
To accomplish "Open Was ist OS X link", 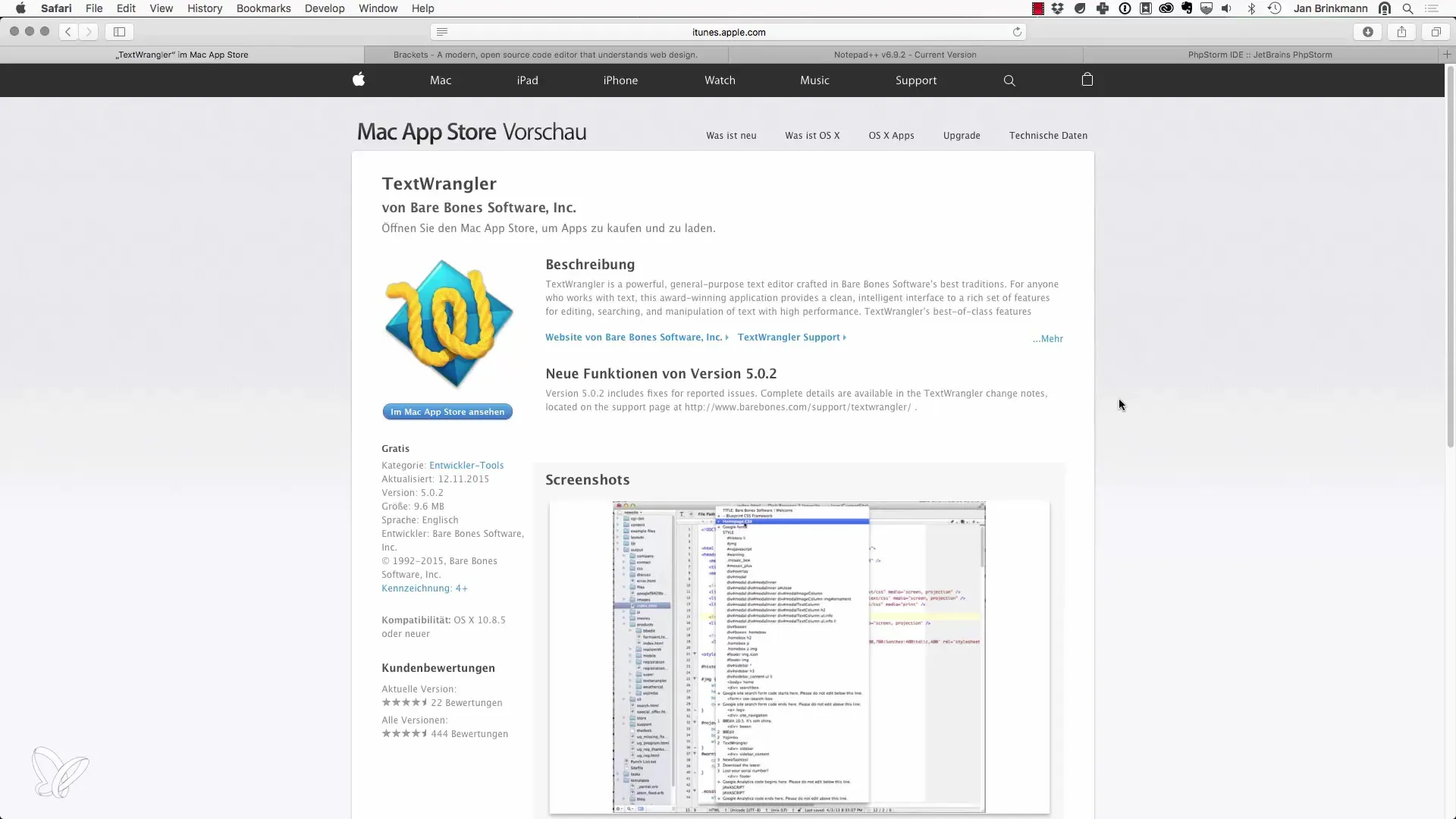I will pyautogui.click(x=812, y=136).
